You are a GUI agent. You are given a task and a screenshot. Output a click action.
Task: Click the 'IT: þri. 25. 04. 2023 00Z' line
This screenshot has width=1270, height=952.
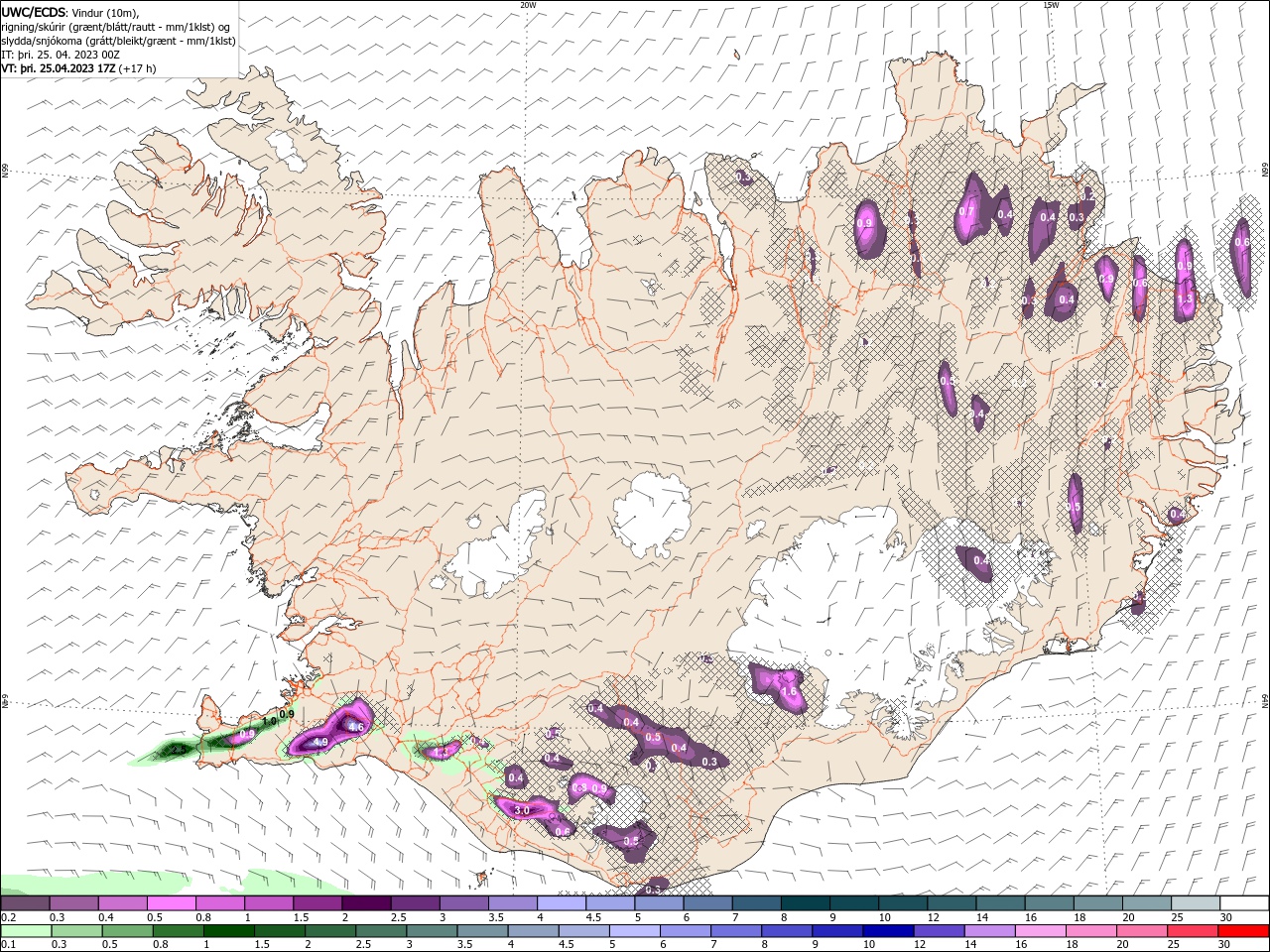[63, 55]
